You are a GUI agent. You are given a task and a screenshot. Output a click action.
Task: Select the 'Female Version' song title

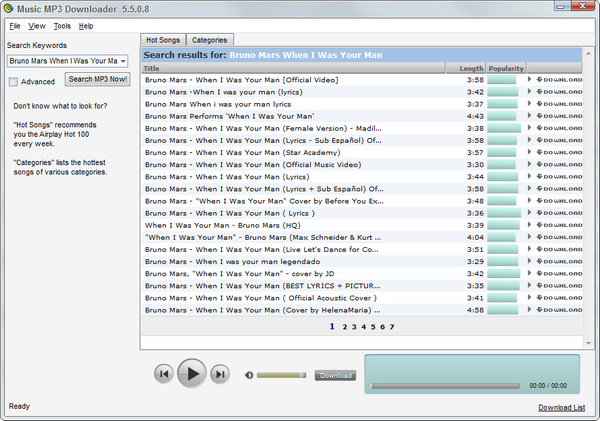click(x=263, y=128)
